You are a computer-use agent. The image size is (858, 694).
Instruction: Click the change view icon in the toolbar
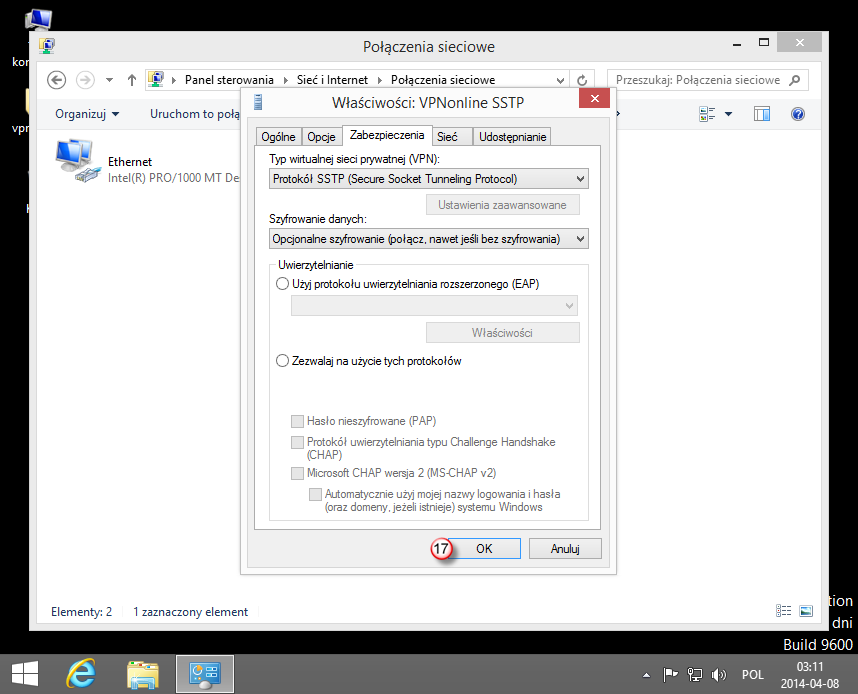[x=707, y=114]
